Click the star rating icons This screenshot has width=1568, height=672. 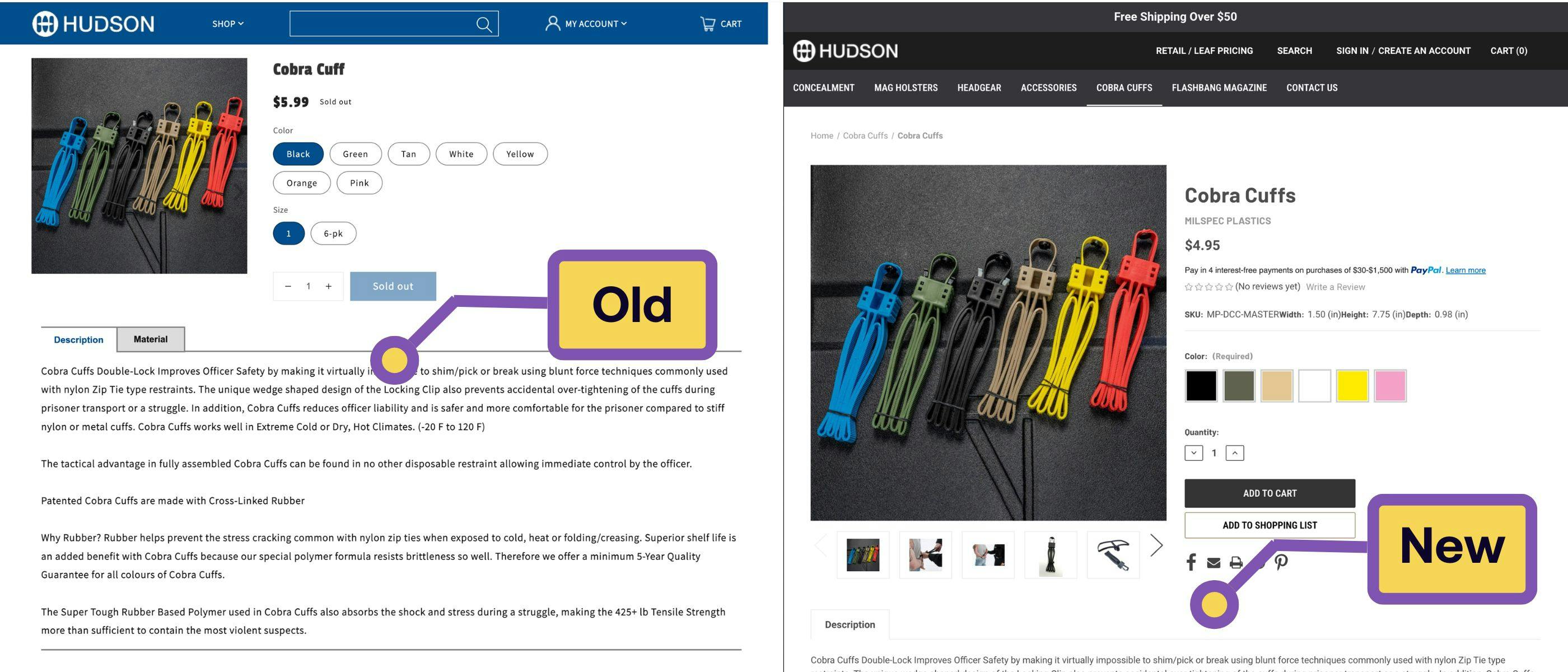tap(1208, 287)
